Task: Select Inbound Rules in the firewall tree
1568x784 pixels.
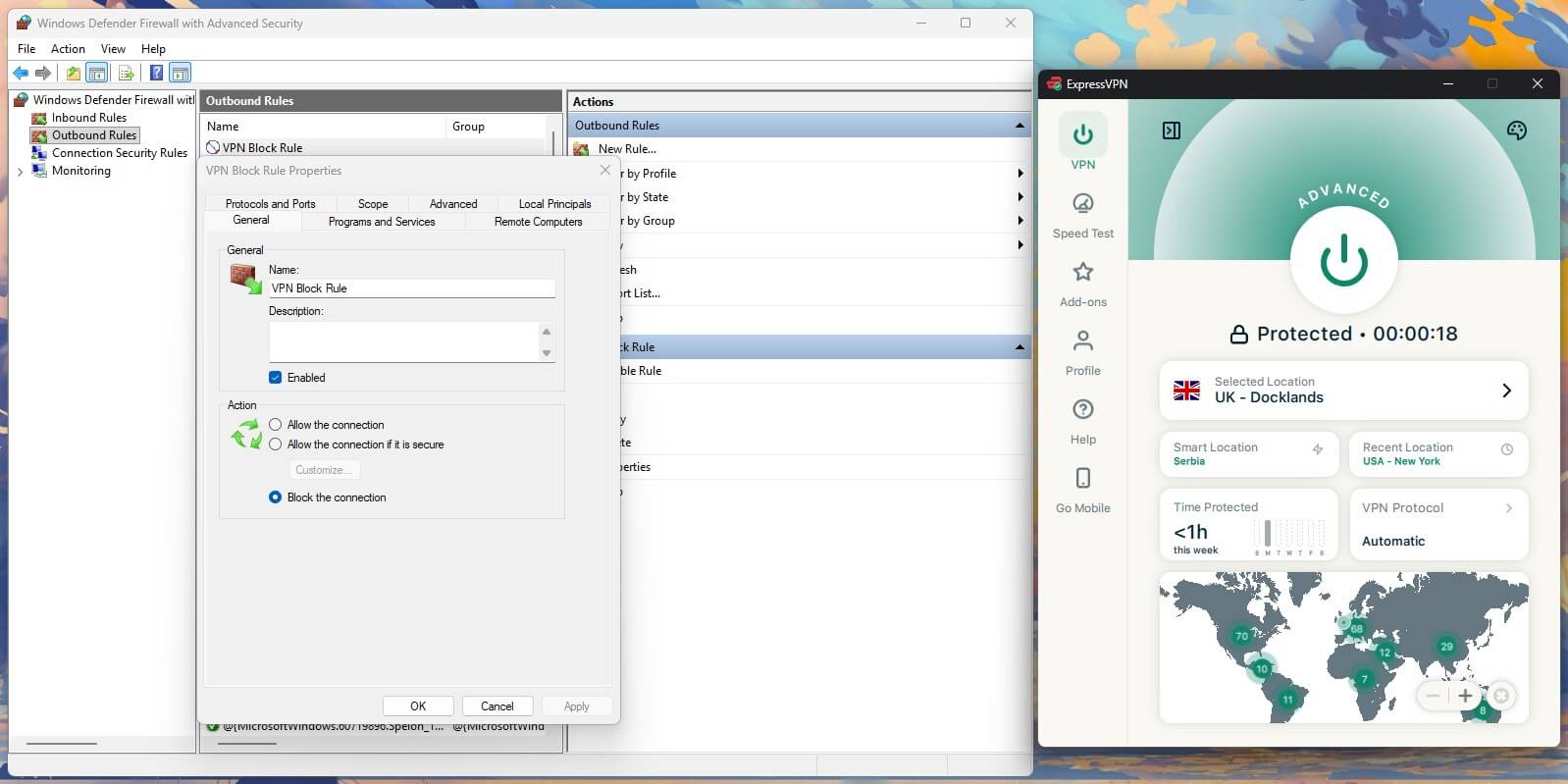Action: (89, 118)
